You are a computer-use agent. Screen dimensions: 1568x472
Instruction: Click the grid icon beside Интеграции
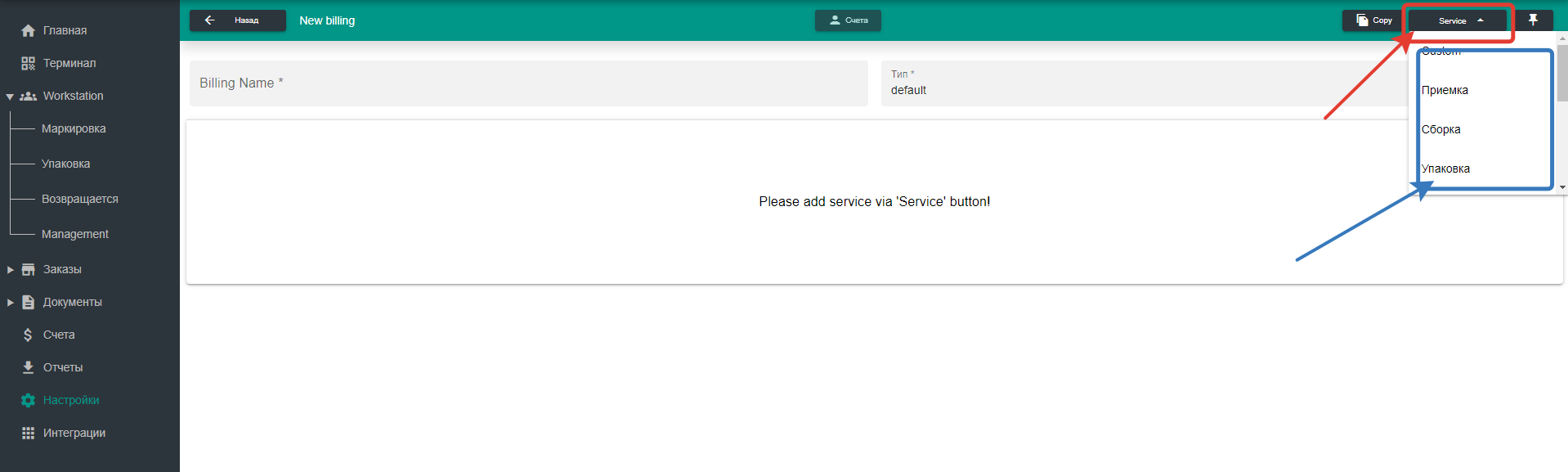point(28,433)
